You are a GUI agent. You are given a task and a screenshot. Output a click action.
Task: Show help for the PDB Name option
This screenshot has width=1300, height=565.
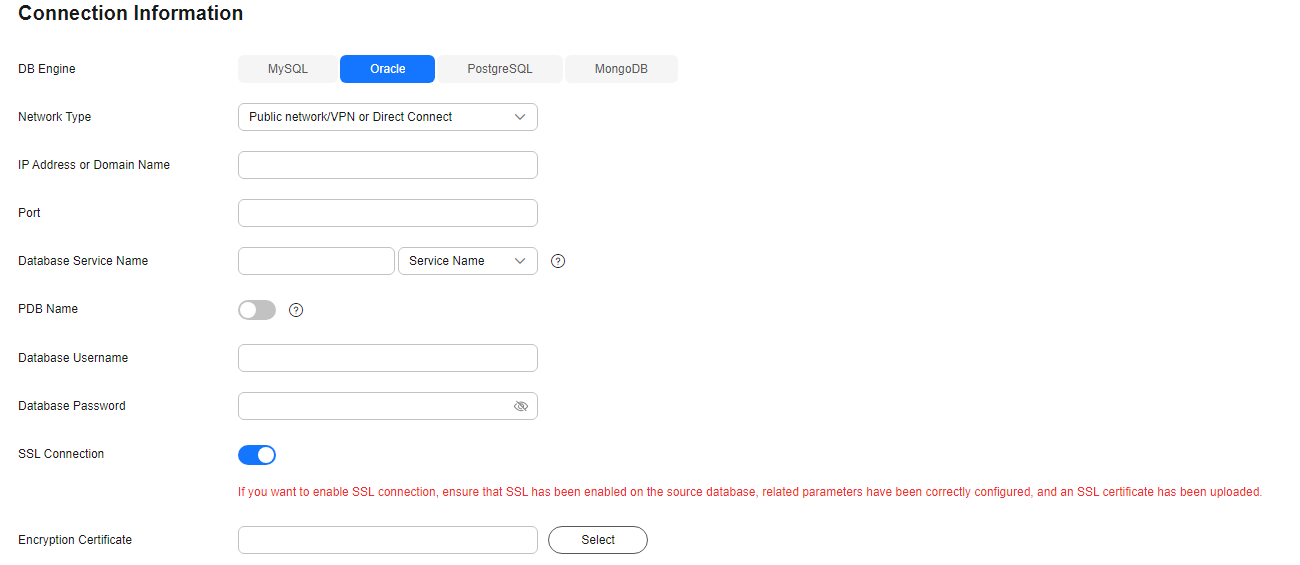(x=296, y=310)
